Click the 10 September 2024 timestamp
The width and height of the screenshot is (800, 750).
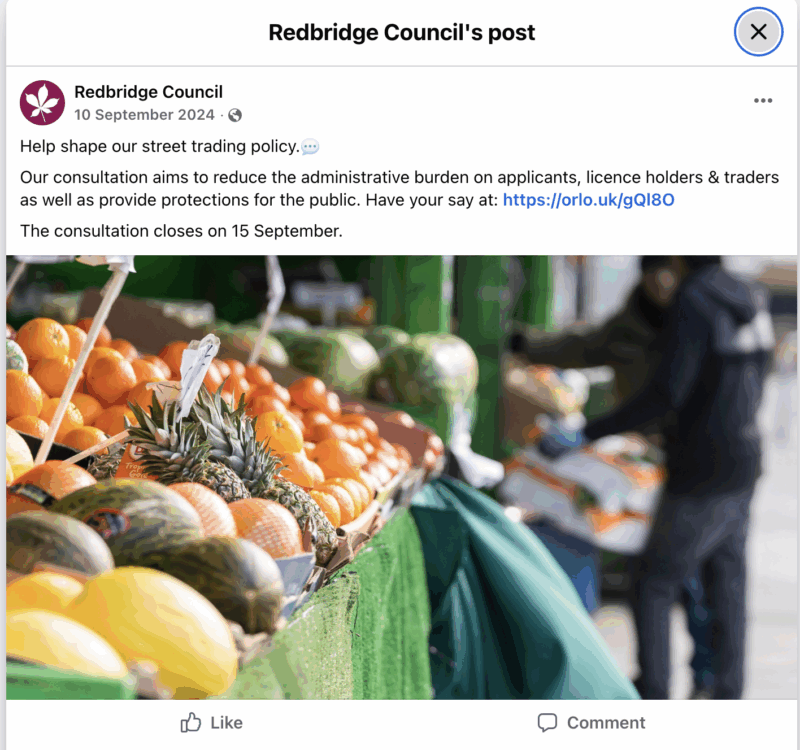tap(144, 115)
